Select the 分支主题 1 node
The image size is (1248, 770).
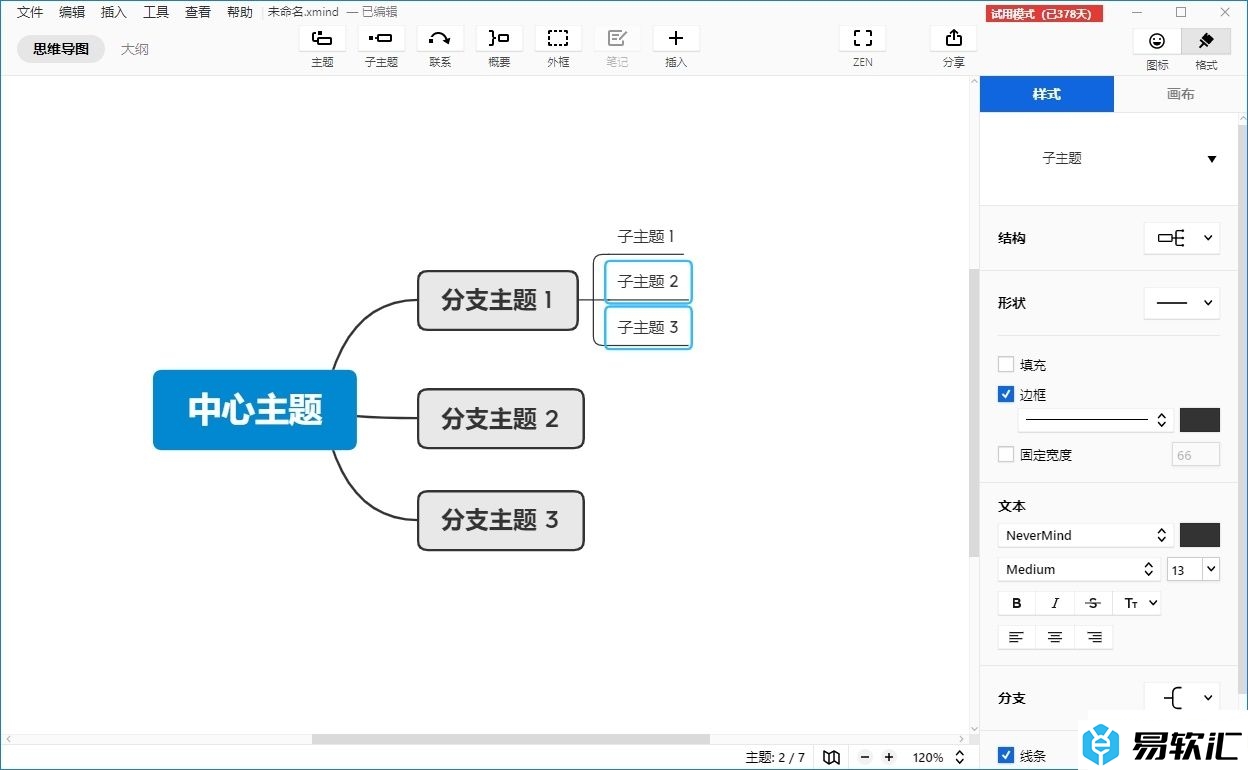pos(498,300)
